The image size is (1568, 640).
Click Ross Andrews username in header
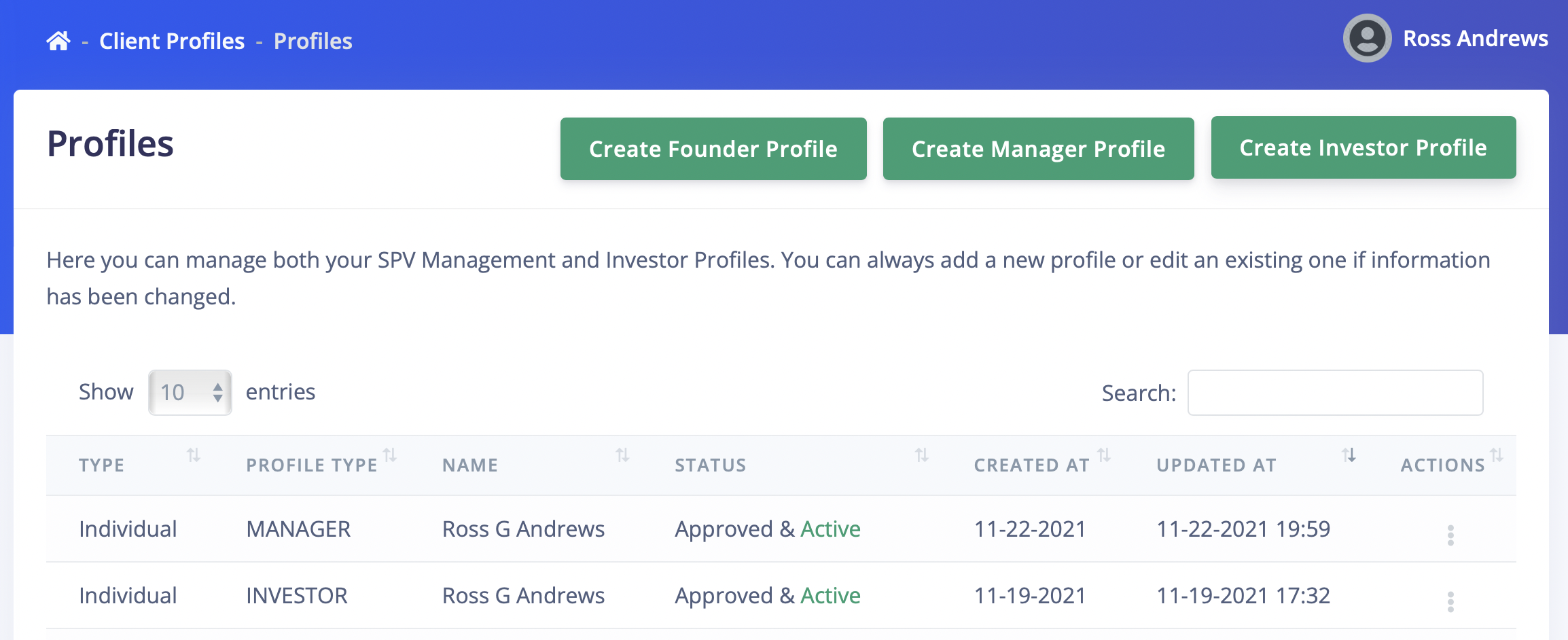(x=1476, y=39)
